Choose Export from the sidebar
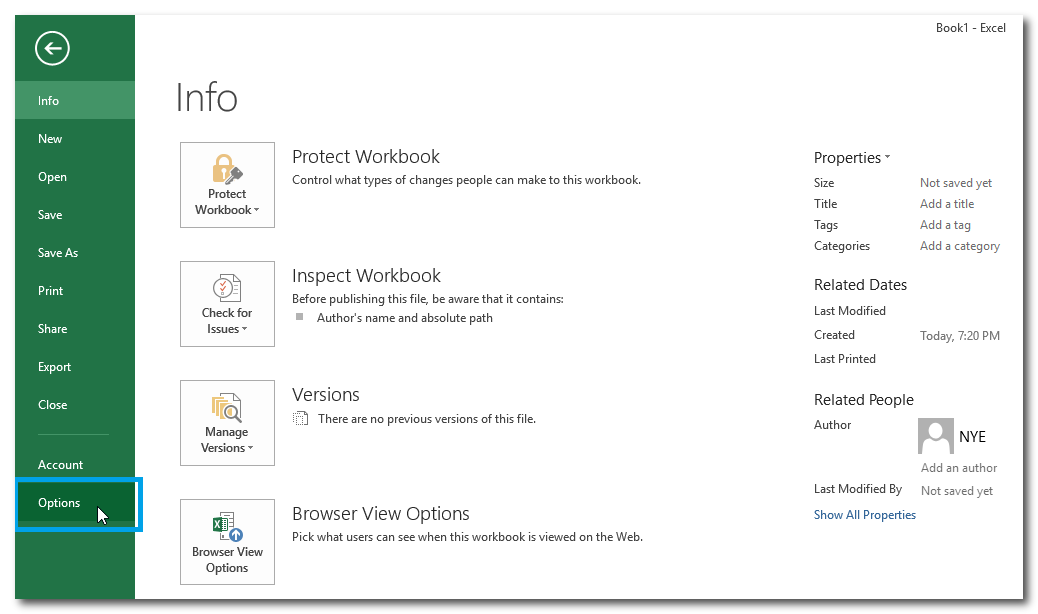 pos(54,367)
